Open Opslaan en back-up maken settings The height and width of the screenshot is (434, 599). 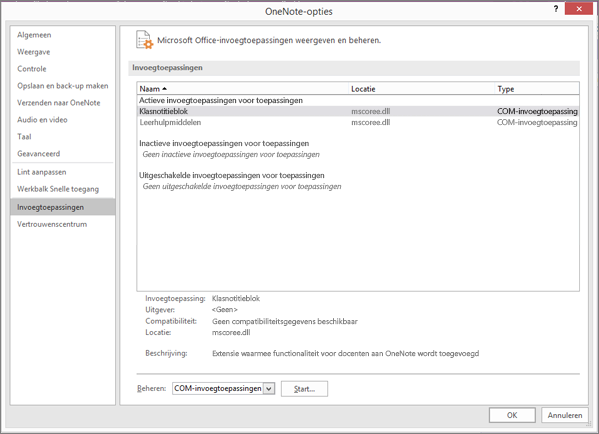(63, 86)
